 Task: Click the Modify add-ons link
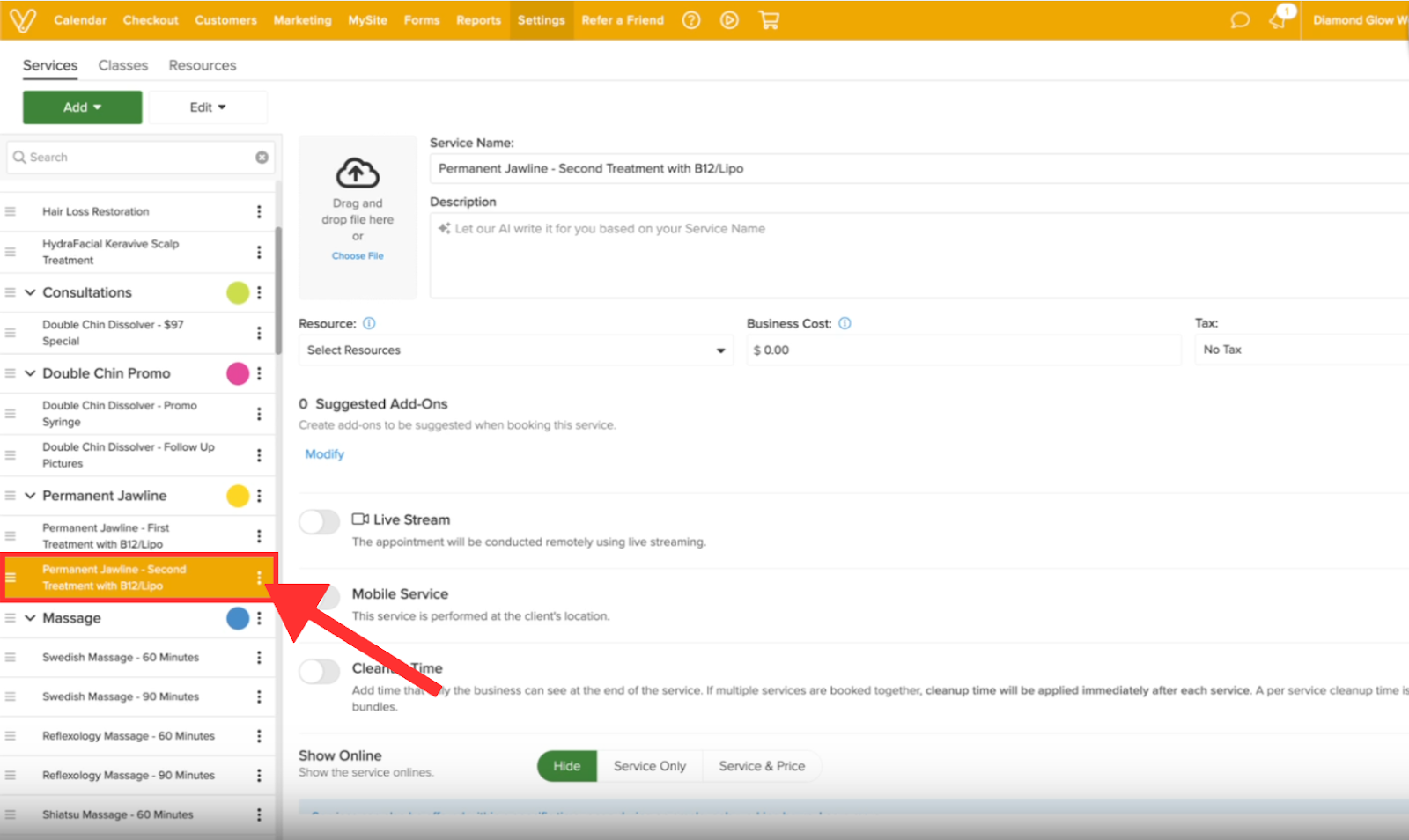[325, 454]
